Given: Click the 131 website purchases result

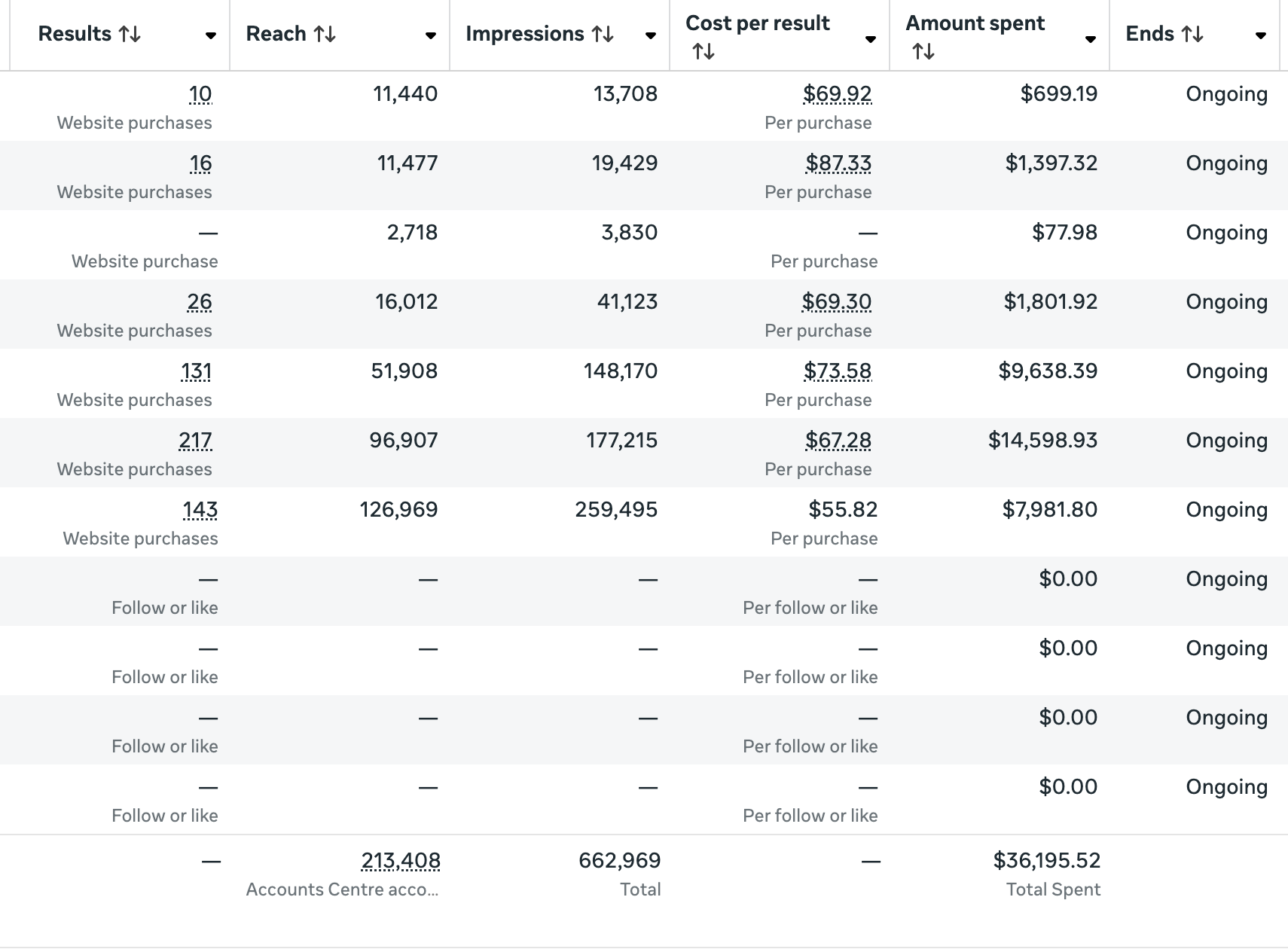Looking at the screenshot, I should (x=197, y=371).
